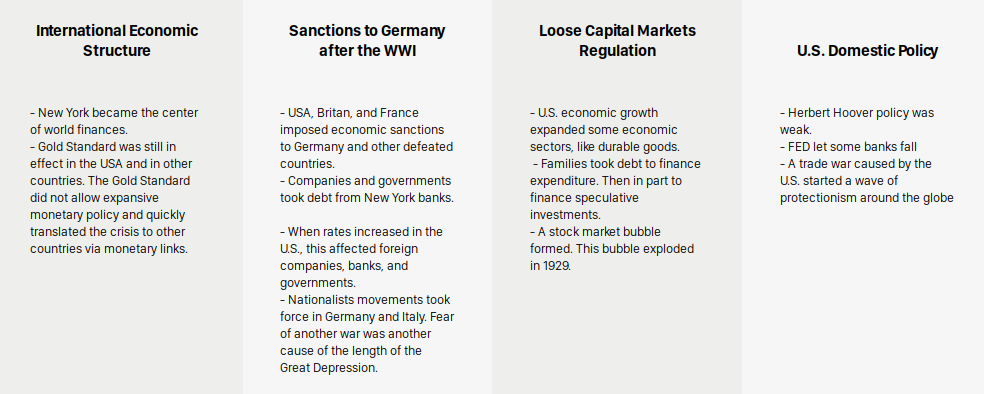Click the International Economic Structure heading
This screenshot has height=394, width=984.
117,41
